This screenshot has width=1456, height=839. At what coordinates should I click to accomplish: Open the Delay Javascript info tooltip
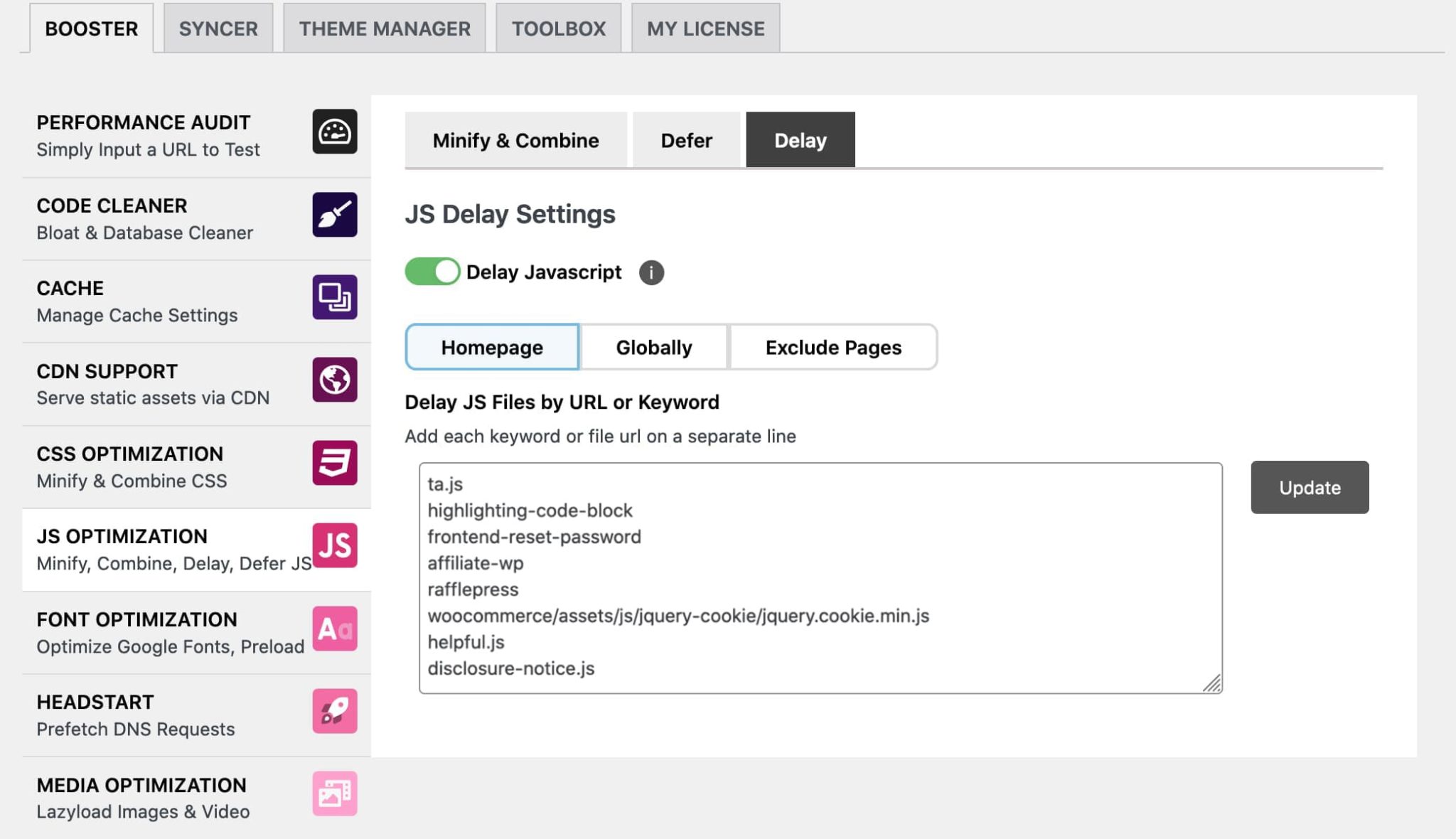[651, 272]
